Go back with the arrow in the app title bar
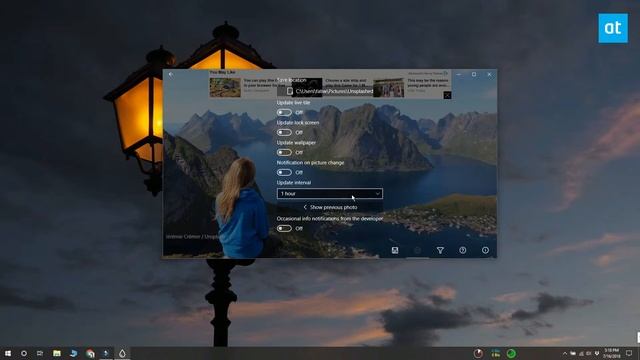 click(171, 75)
